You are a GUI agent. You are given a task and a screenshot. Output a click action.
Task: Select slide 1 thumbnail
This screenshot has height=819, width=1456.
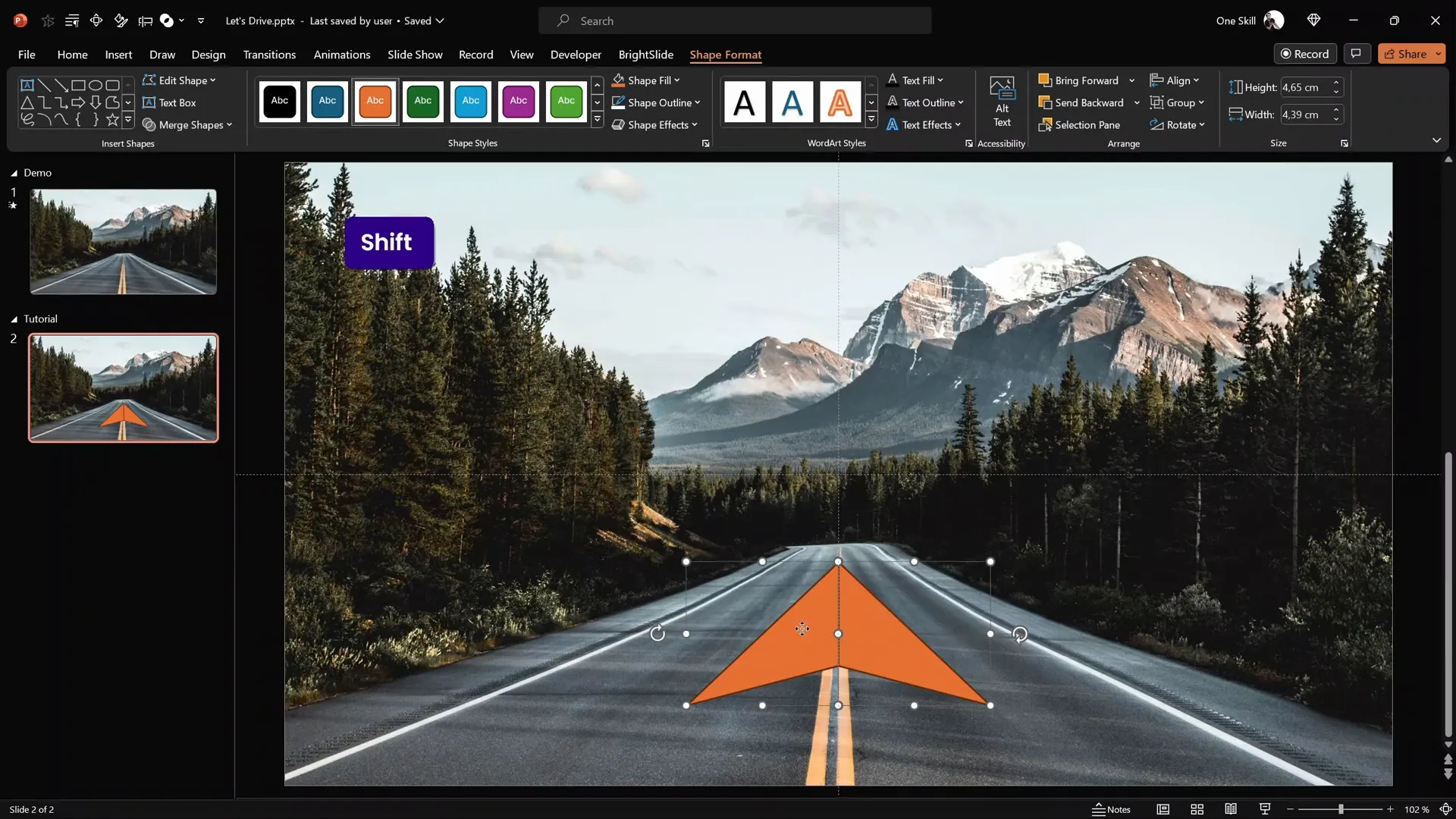click(123, 241)
